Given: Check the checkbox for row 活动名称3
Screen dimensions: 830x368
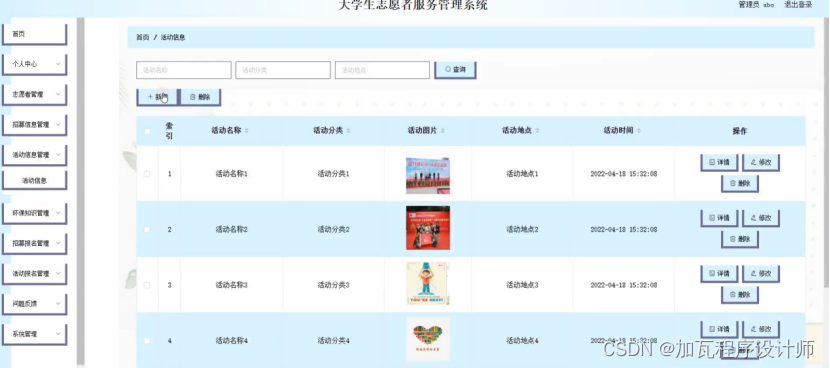Looking at the screenshot, I should point(147,285).
